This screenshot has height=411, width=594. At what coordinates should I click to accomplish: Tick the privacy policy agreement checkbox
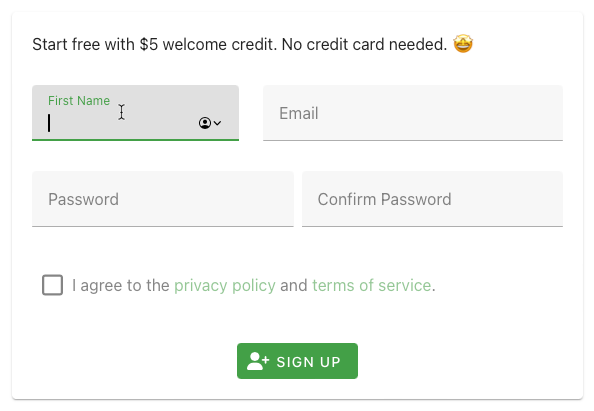[x=53, y=285]
